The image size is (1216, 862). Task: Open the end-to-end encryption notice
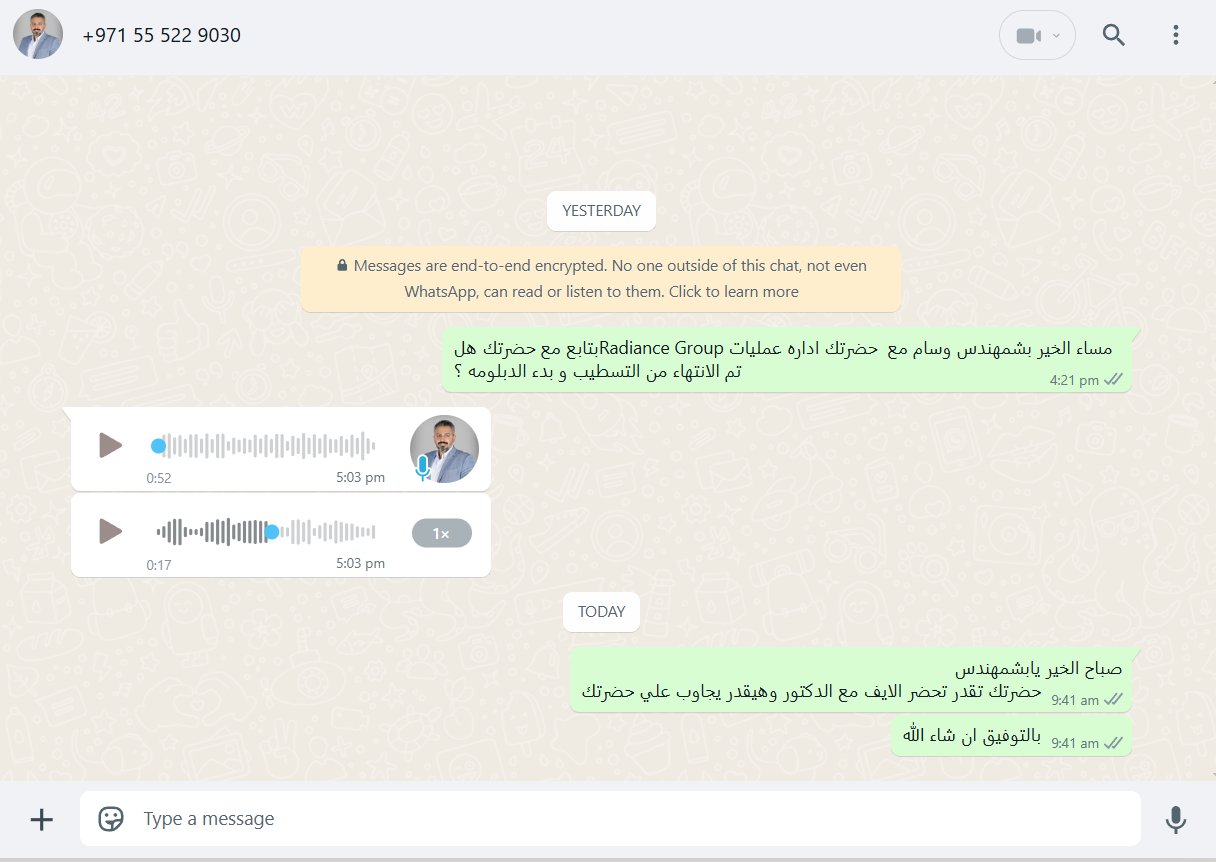(601, 279)
